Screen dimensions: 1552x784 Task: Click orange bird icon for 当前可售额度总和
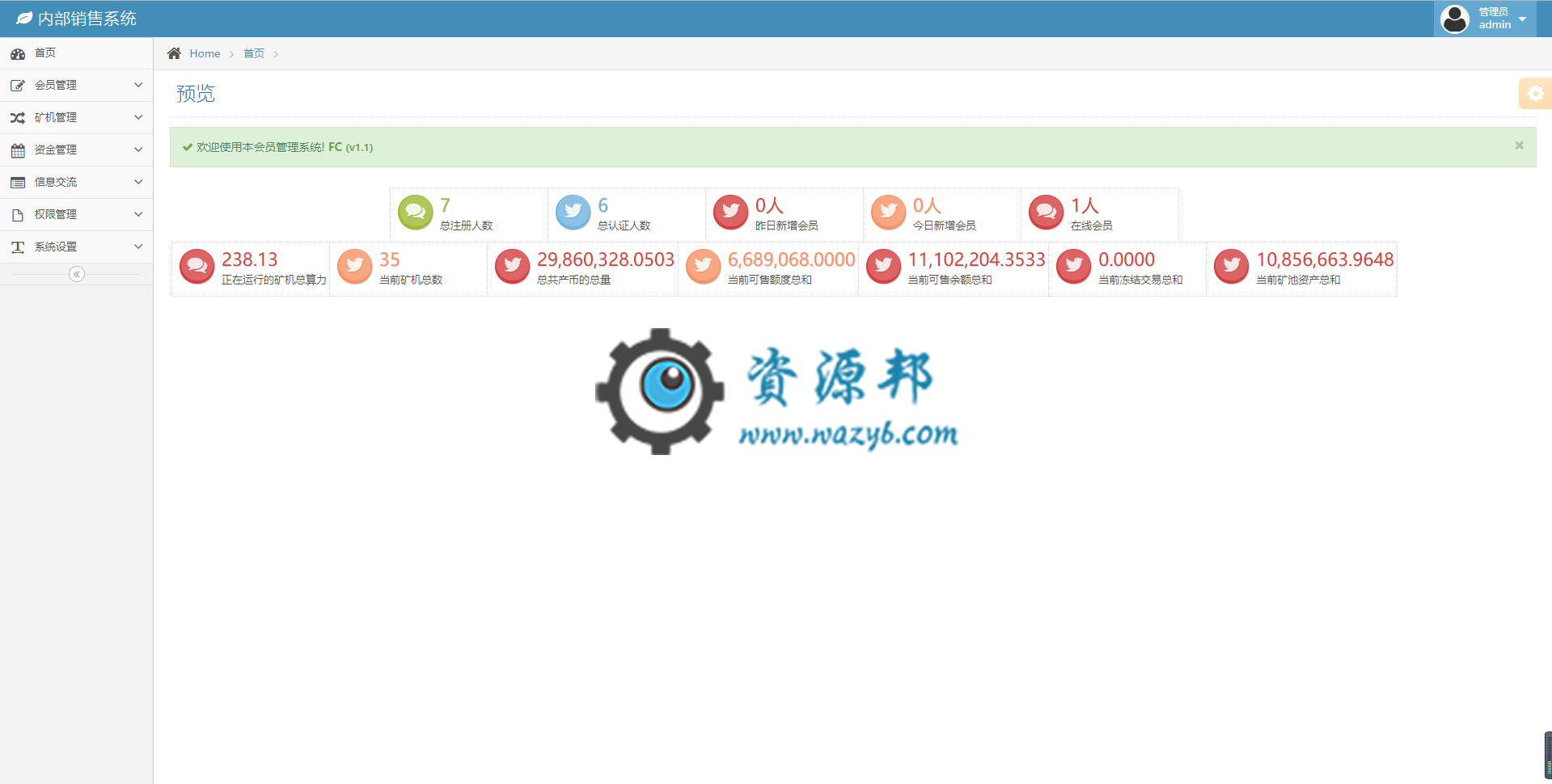[704, 267]
